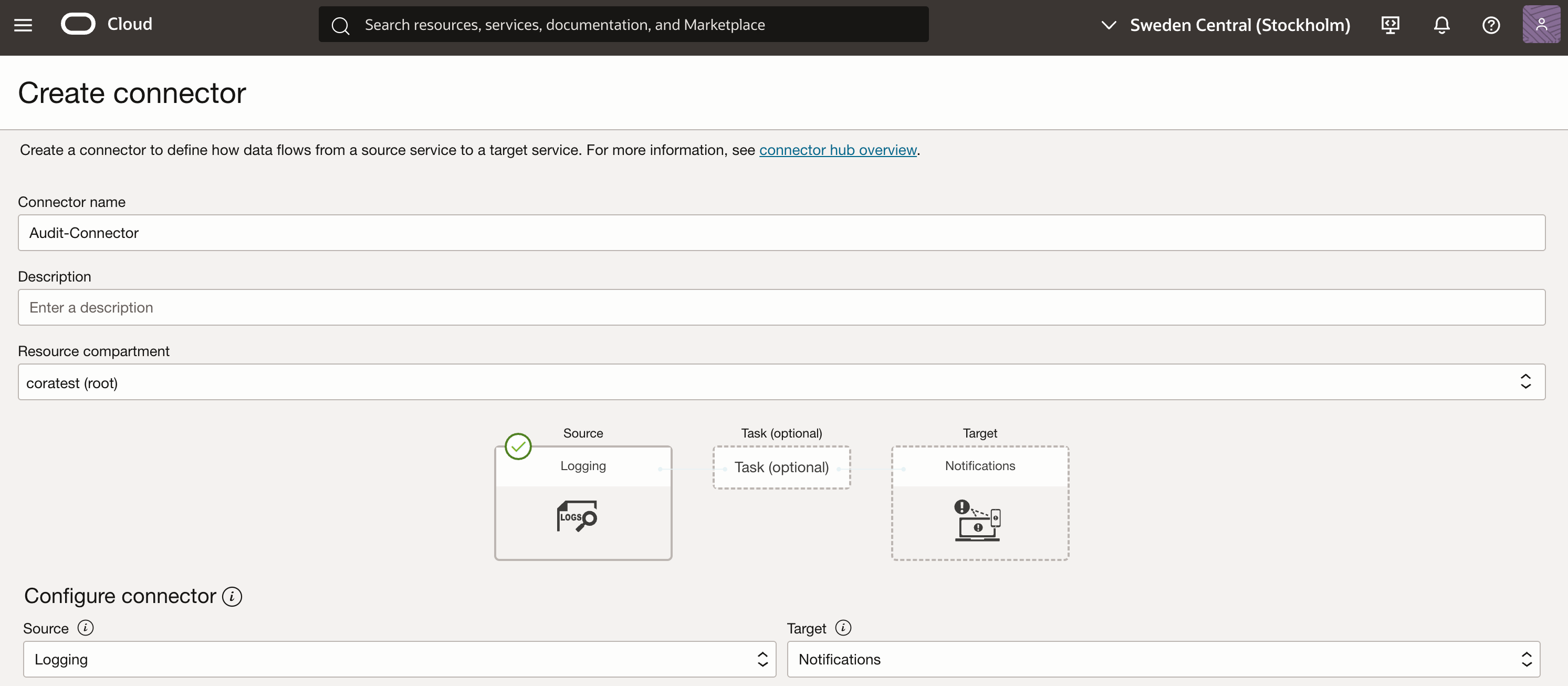
Task: Expand the Sweden Central region selector
Action: pyautogui.click(x=1226, y=25)
